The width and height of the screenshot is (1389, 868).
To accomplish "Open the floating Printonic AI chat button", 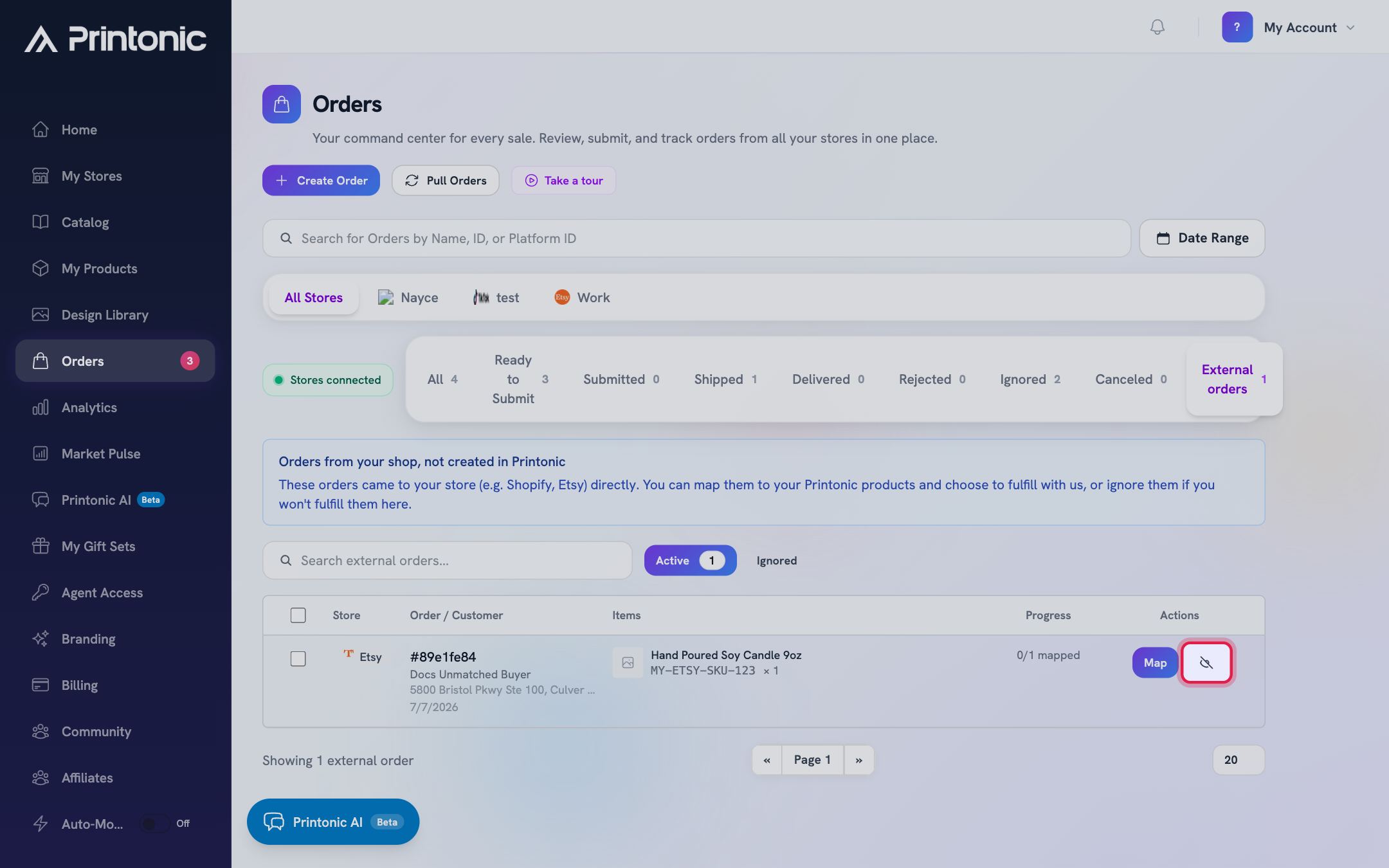I will pyautogui.click(x=333, y=822).
